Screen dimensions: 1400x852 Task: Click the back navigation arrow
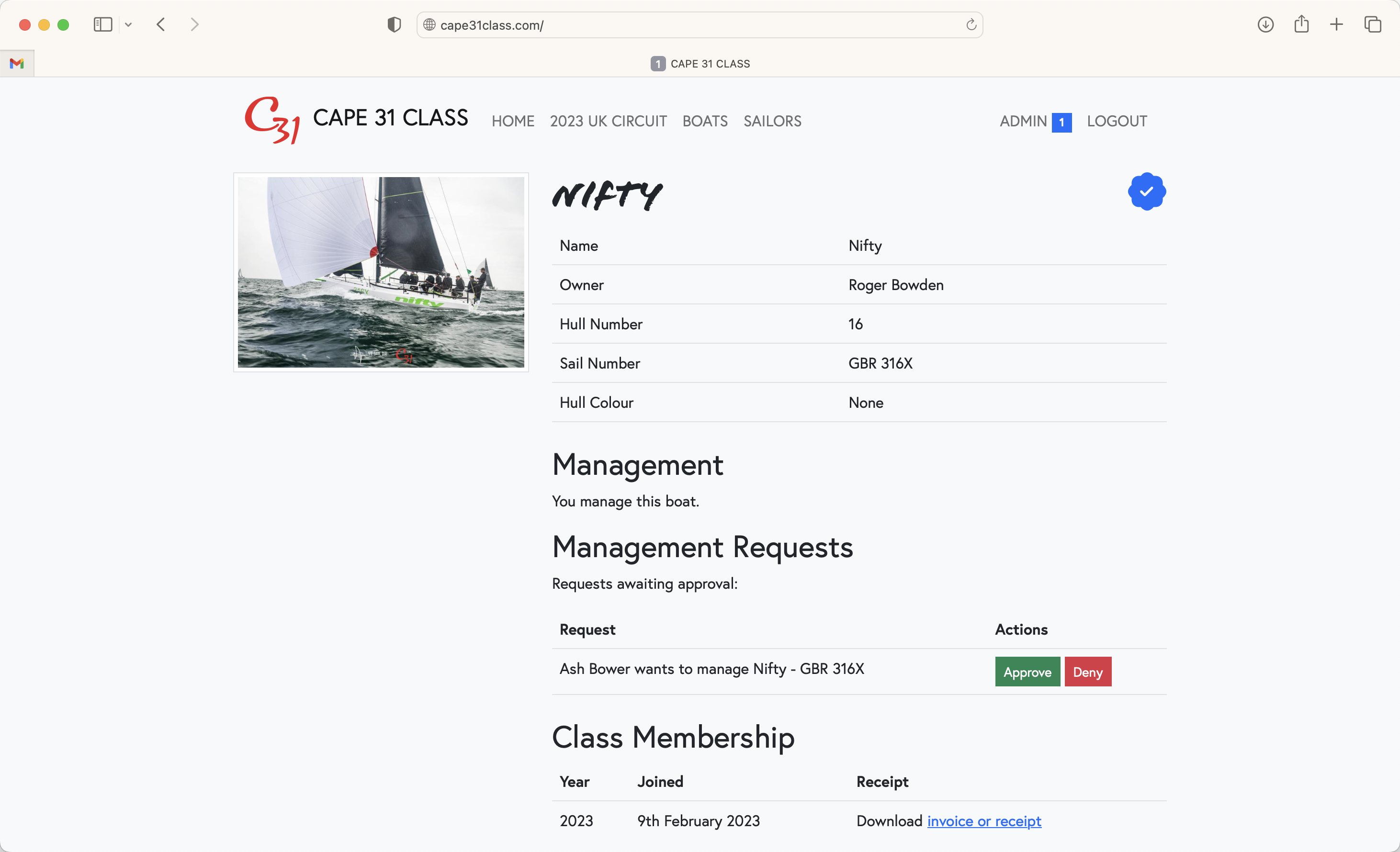161,24
